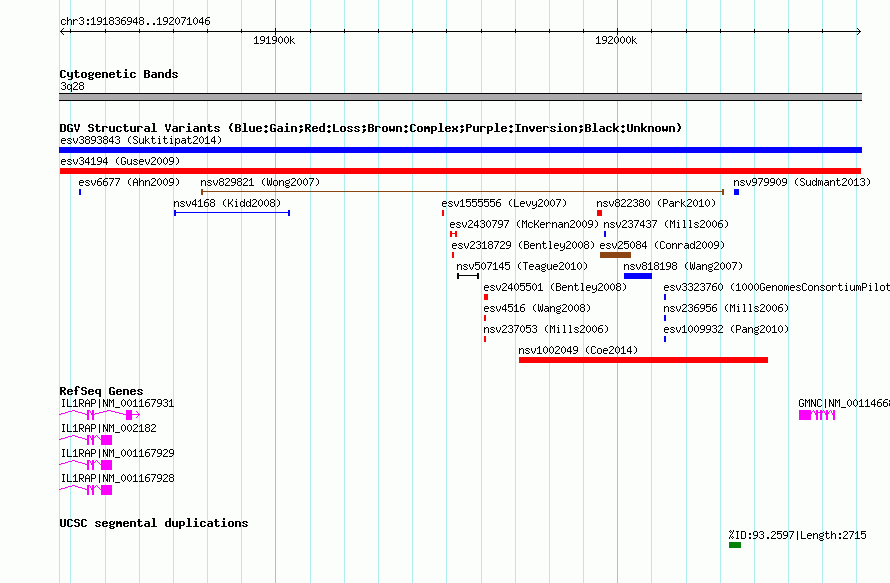Click the red nsv1002049 loss variant bar
890x583 pixels.
[x=643, y=360]
